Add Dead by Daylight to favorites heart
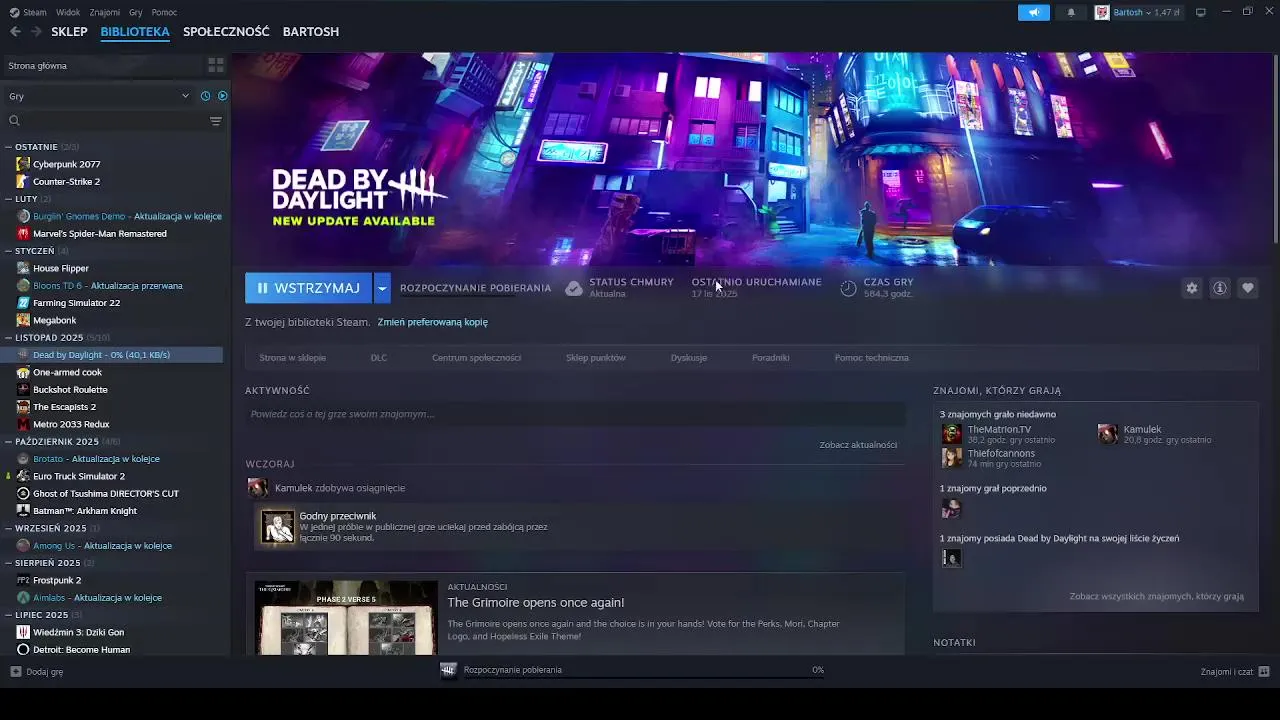1280x720 pixels. pos(1248,288)
